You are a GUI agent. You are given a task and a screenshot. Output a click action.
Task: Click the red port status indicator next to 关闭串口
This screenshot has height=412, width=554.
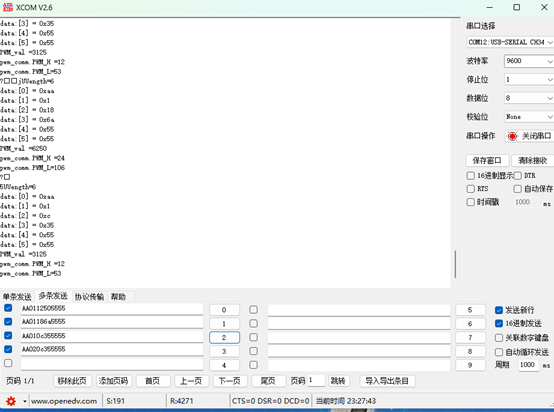(x=512, y=136)
